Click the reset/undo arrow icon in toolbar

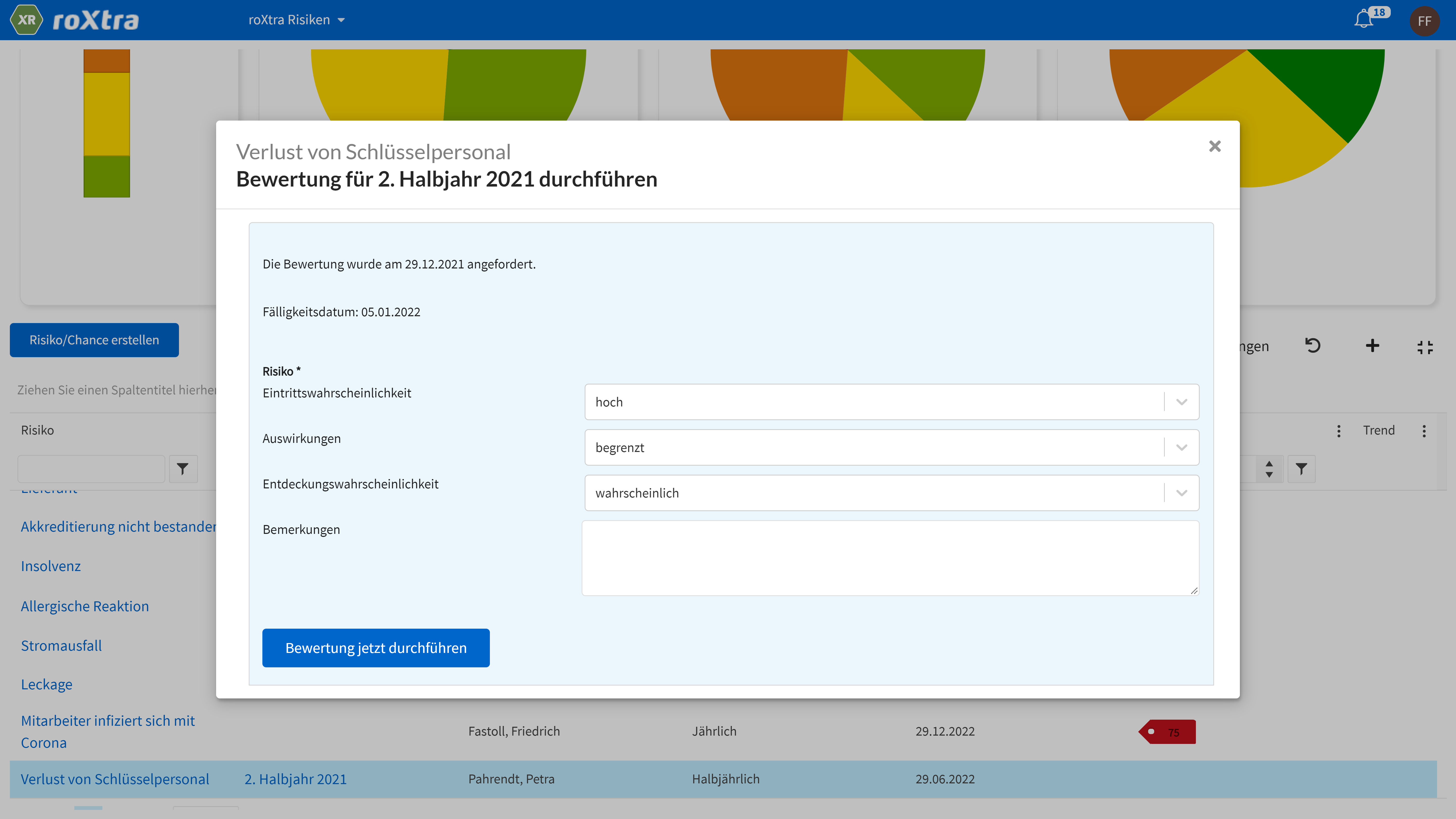[1312, 345]
